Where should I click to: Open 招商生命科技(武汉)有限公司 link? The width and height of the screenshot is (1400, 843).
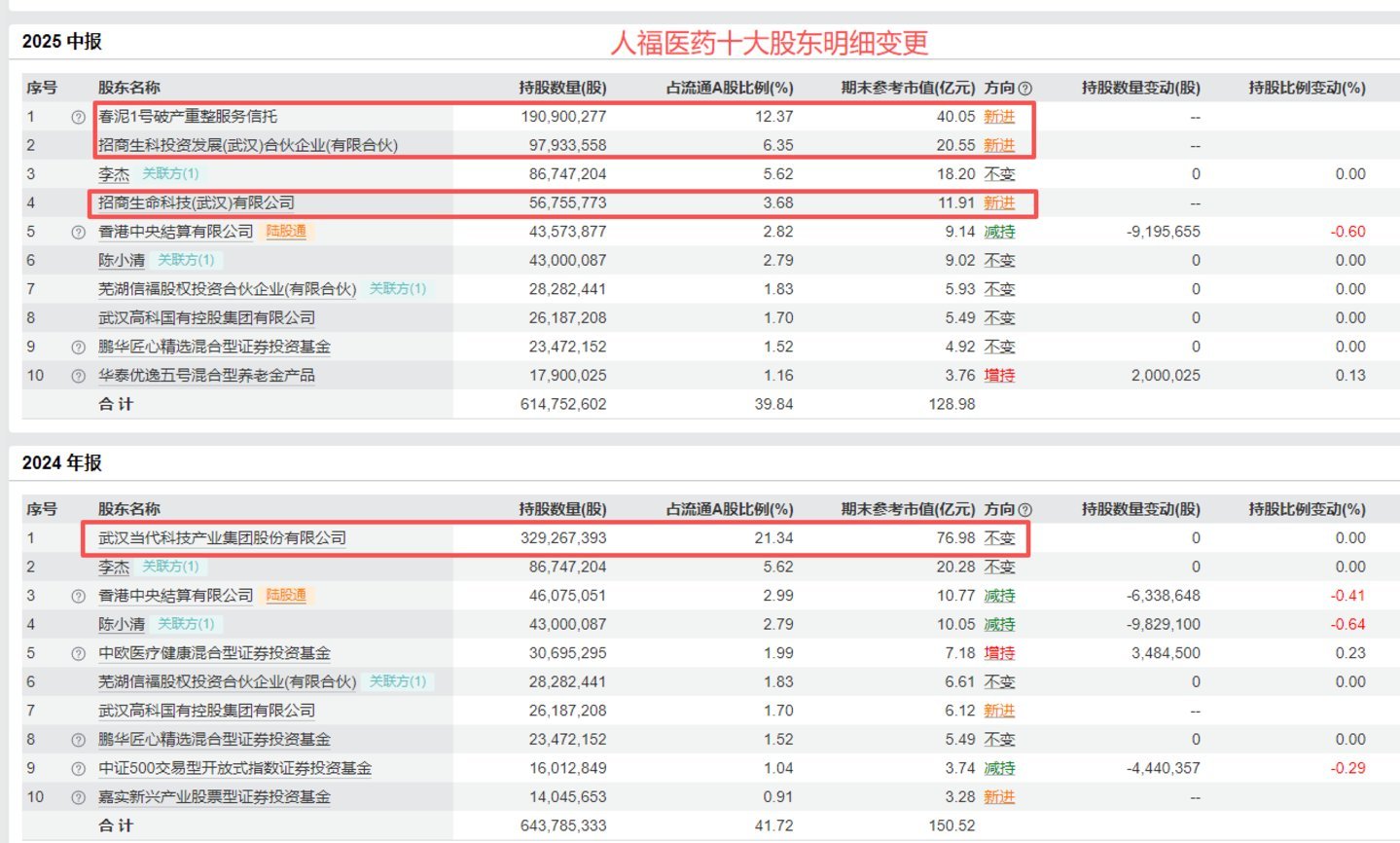(x=197, y=202)
